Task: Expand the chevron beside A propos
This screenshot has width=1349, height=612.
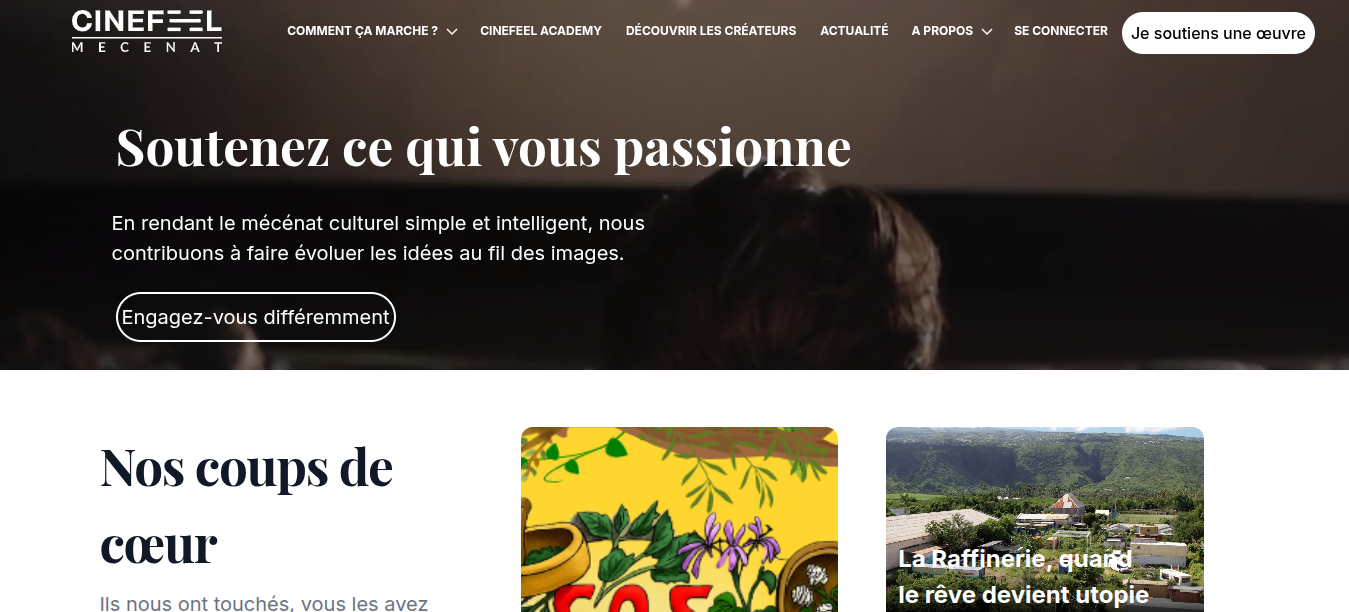Action: click(x=987, y=32)
